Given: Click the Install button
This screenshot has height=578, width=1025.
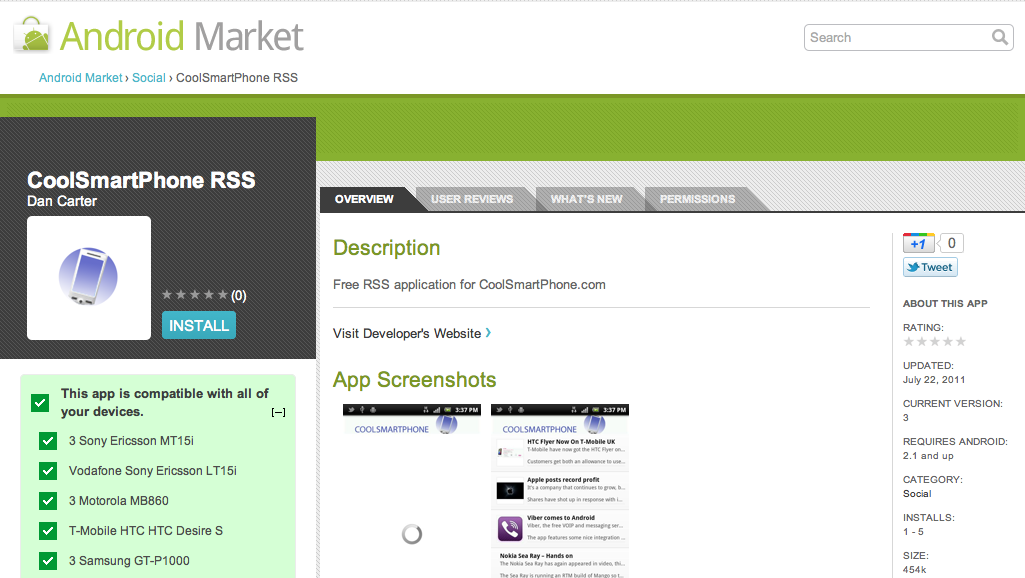Looking at the screenshot, I should pos(199,326).
